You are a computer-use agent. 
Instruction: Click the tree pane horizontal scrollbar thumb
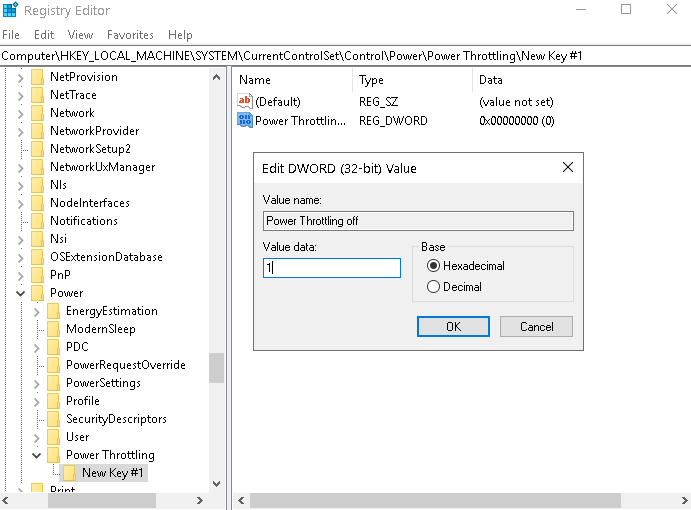(x=102, y=500)
